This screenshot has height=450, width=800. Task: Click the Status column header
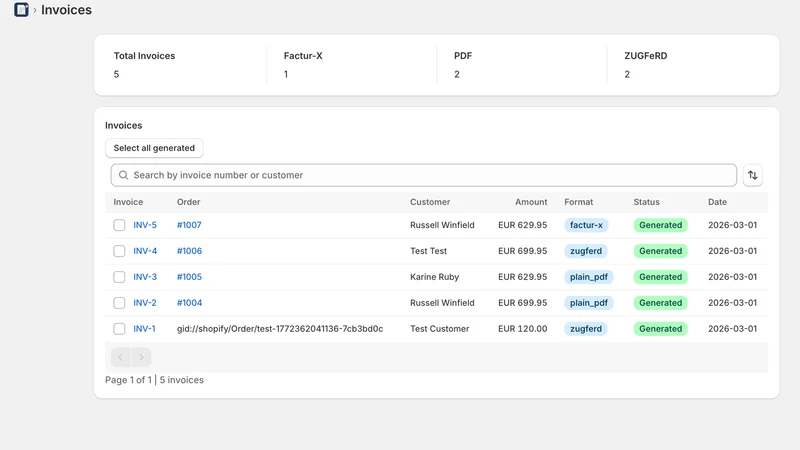(646, 202)
